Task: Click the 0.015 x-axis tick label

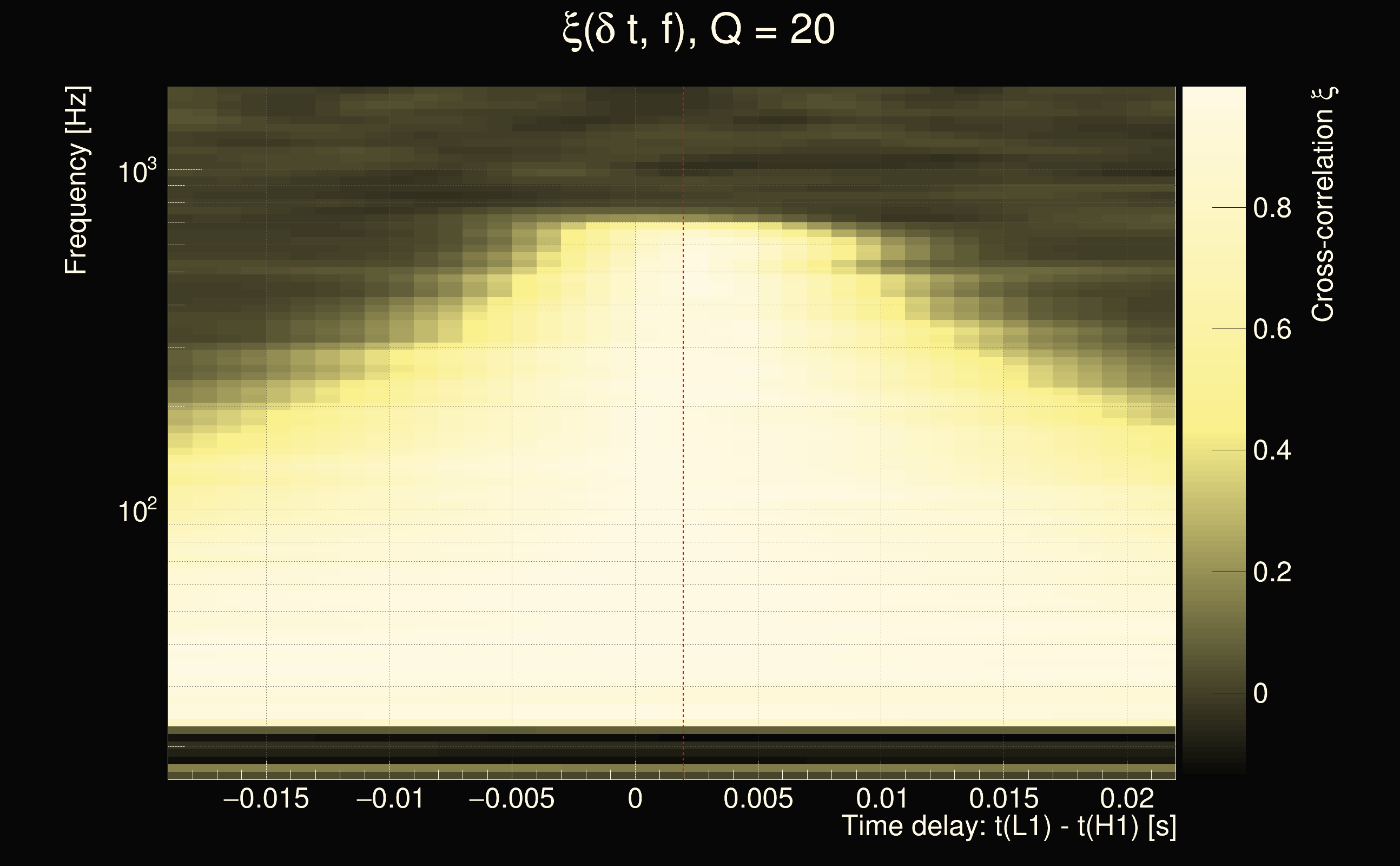Action: pyautogui.click(x=1003, y=799)
